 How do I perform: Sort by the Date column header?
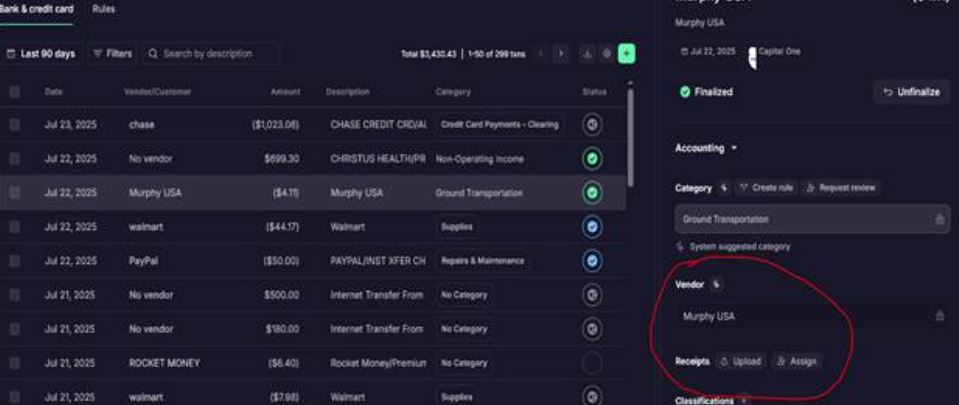click(53, 92)
